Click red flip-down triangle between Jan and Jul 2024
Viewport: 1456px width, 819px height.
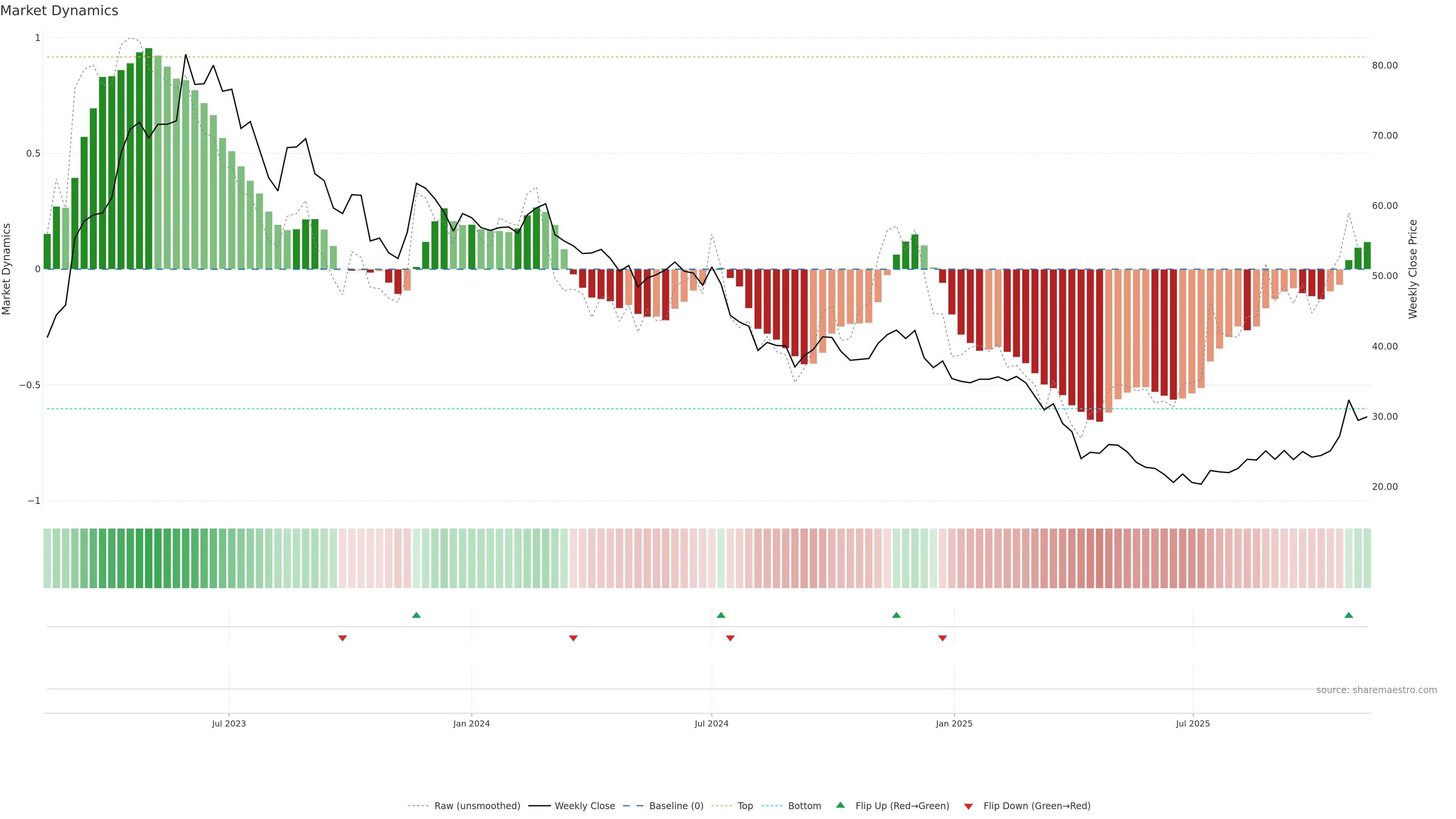[x=573, y=638]
